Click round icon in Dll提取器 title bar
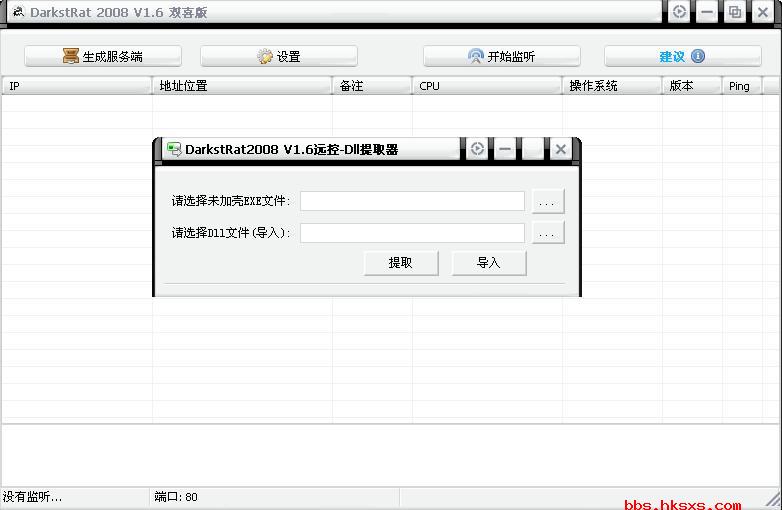This screenshot has width=782, height=510. (477, 149)
